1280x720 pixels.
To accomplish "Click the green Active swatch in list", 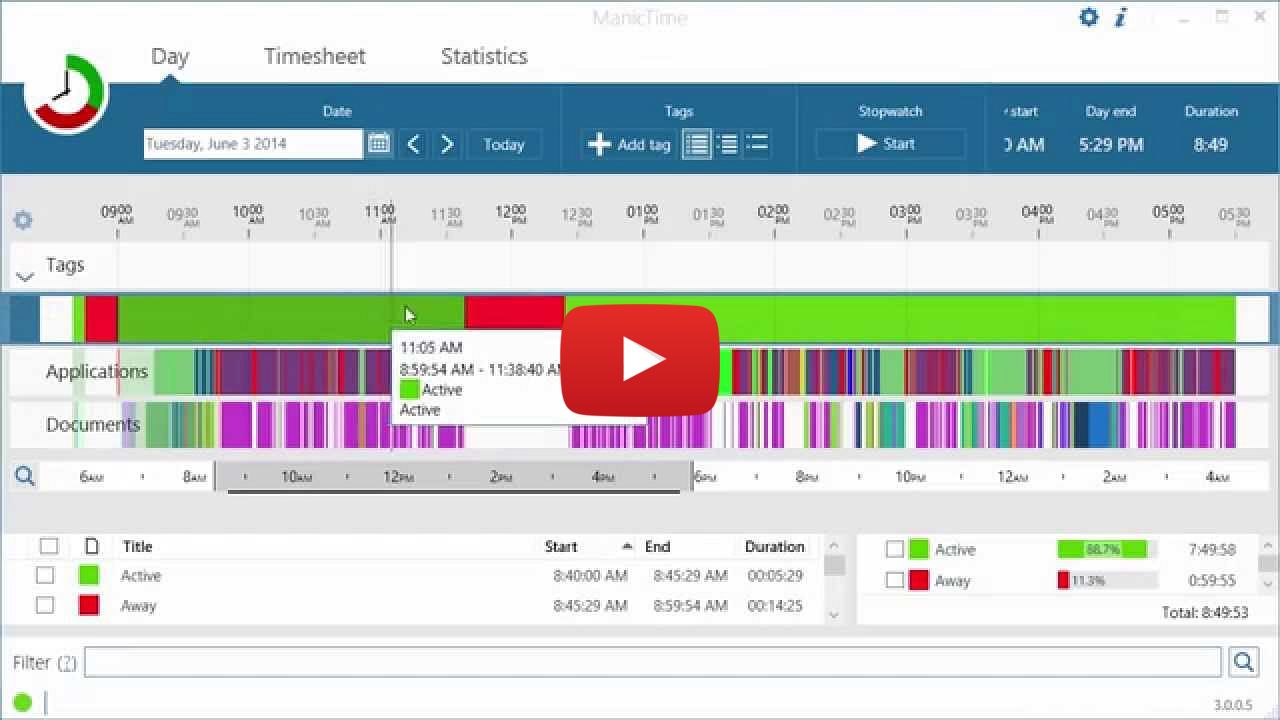I will [x=89, y=575].
